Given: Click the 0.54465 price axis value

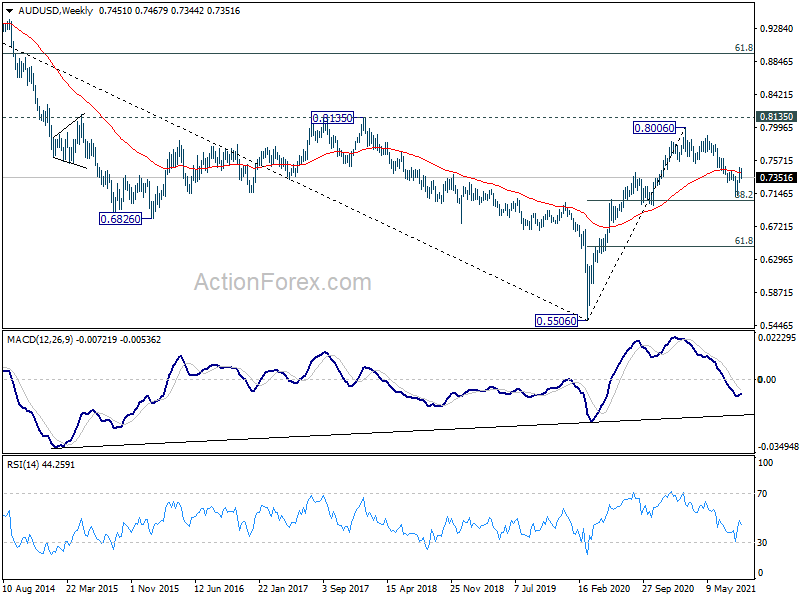Looking at the screenshot, I should tap(777, 325).
